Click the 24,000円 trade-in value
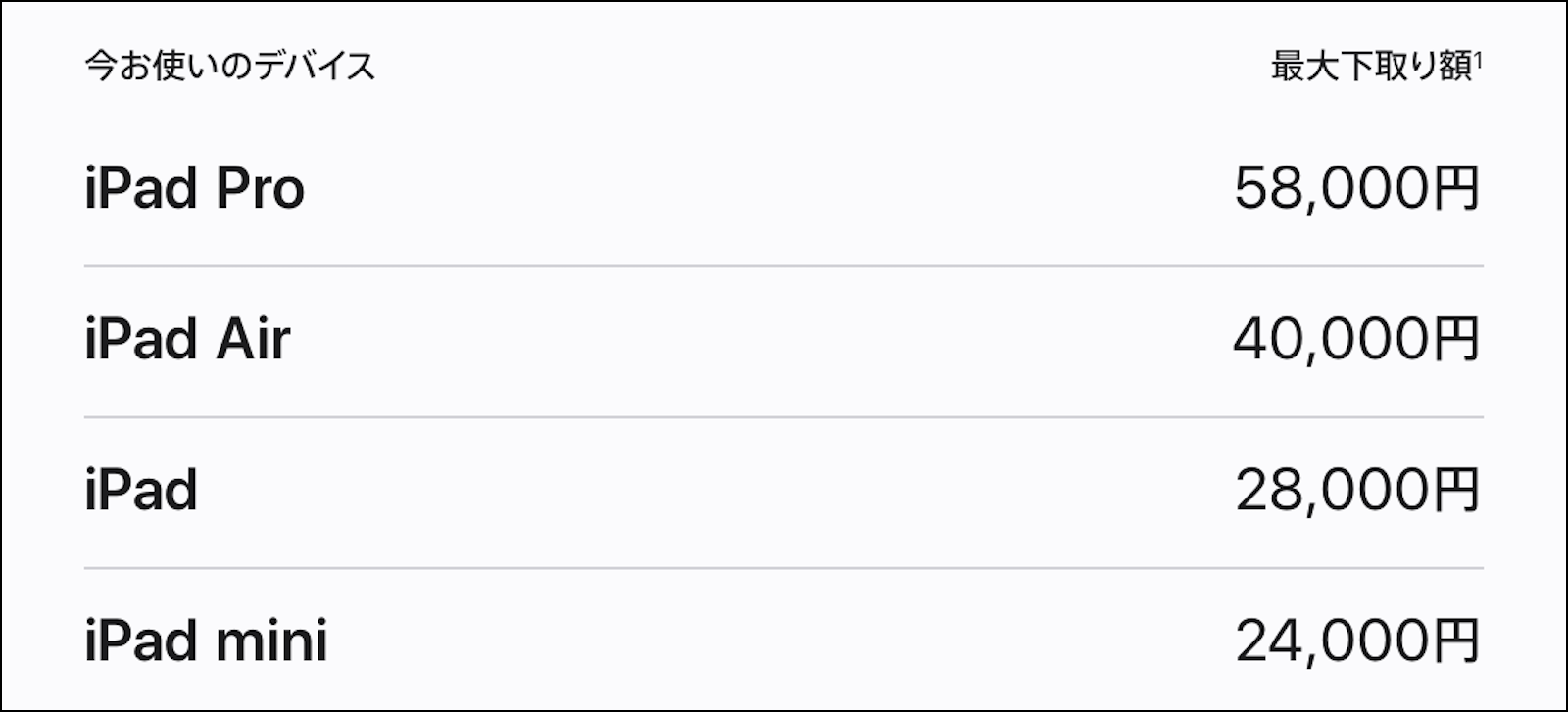Viewport: 1568px width, 712px height. pos(1357,641)
